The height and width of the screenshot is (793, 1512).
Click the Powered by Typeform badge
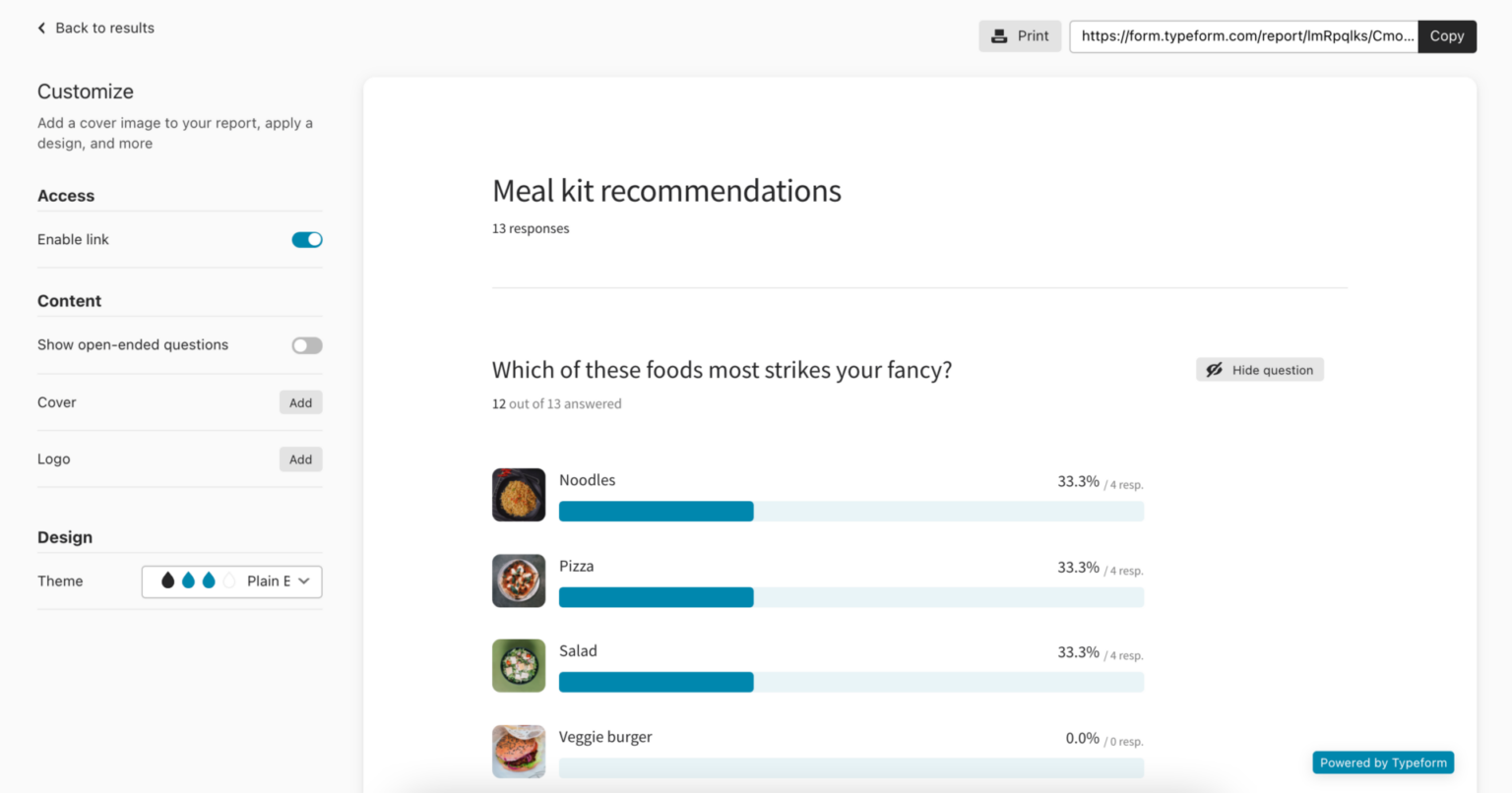pos(1383,762)
